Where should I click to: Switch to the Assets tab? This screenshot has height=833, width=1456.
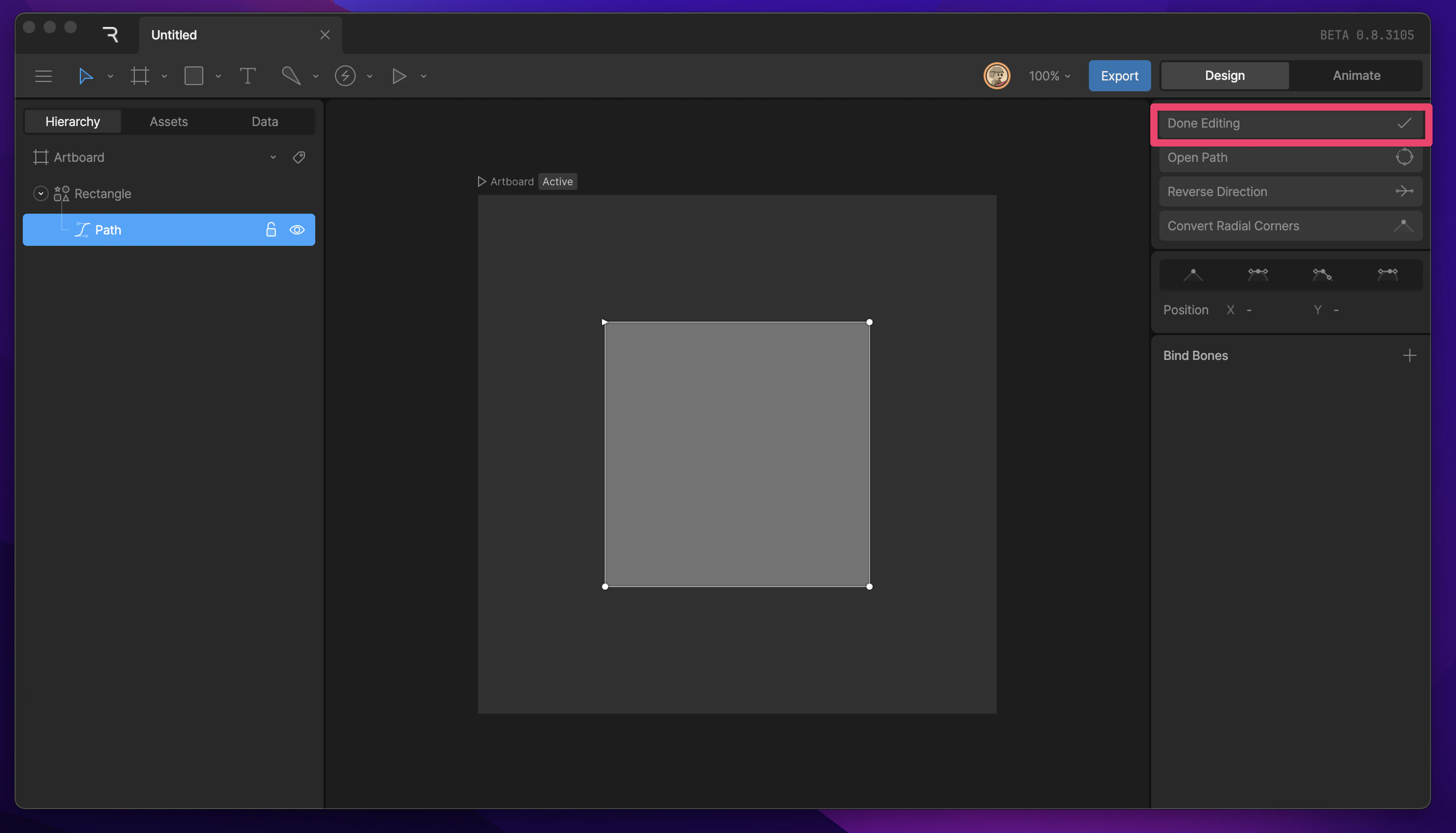(169, 121)
